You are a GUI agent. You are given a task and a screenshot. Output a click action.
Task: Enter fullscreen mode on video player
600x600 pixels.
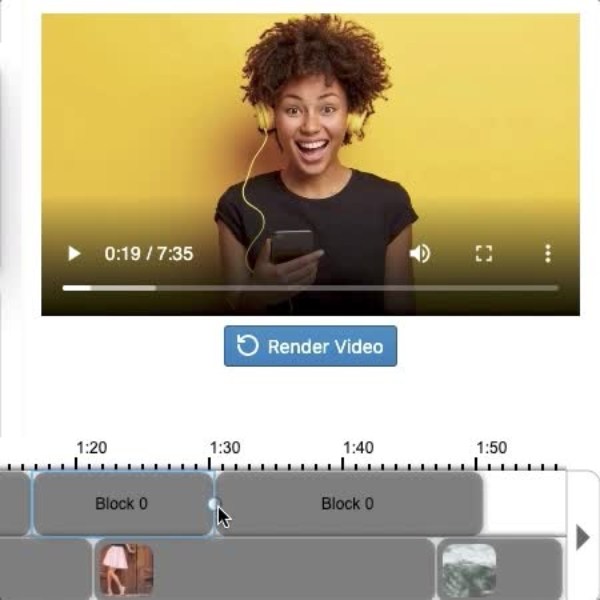[x=484, y=253]
